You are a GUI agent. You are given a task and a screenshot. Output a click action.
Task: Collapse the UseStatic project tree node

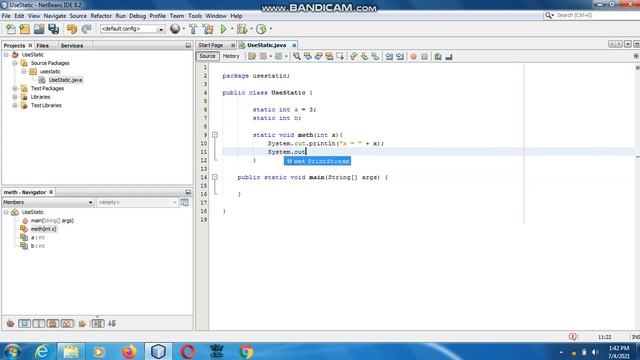coord(6,54)
